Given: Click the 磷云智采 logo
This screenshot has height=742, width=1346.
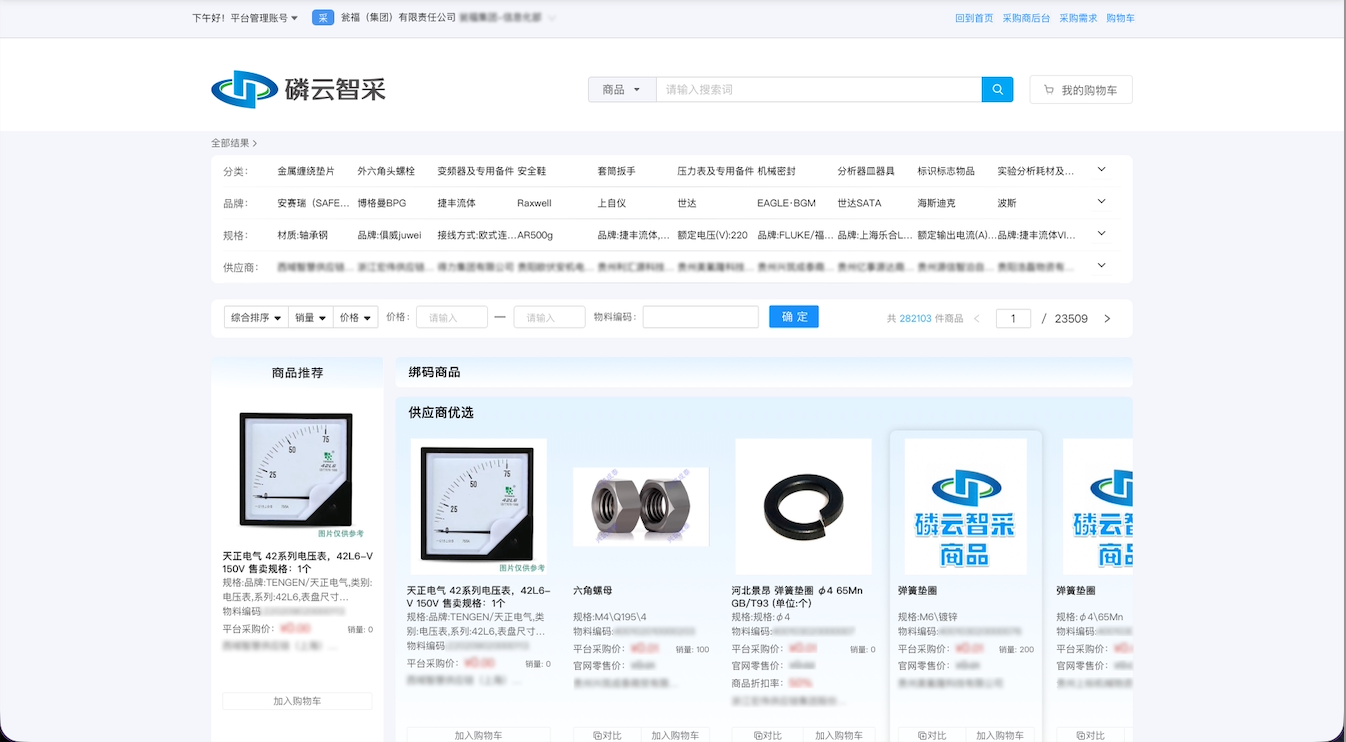Looking at the screenshot, I should coord(298,90).
